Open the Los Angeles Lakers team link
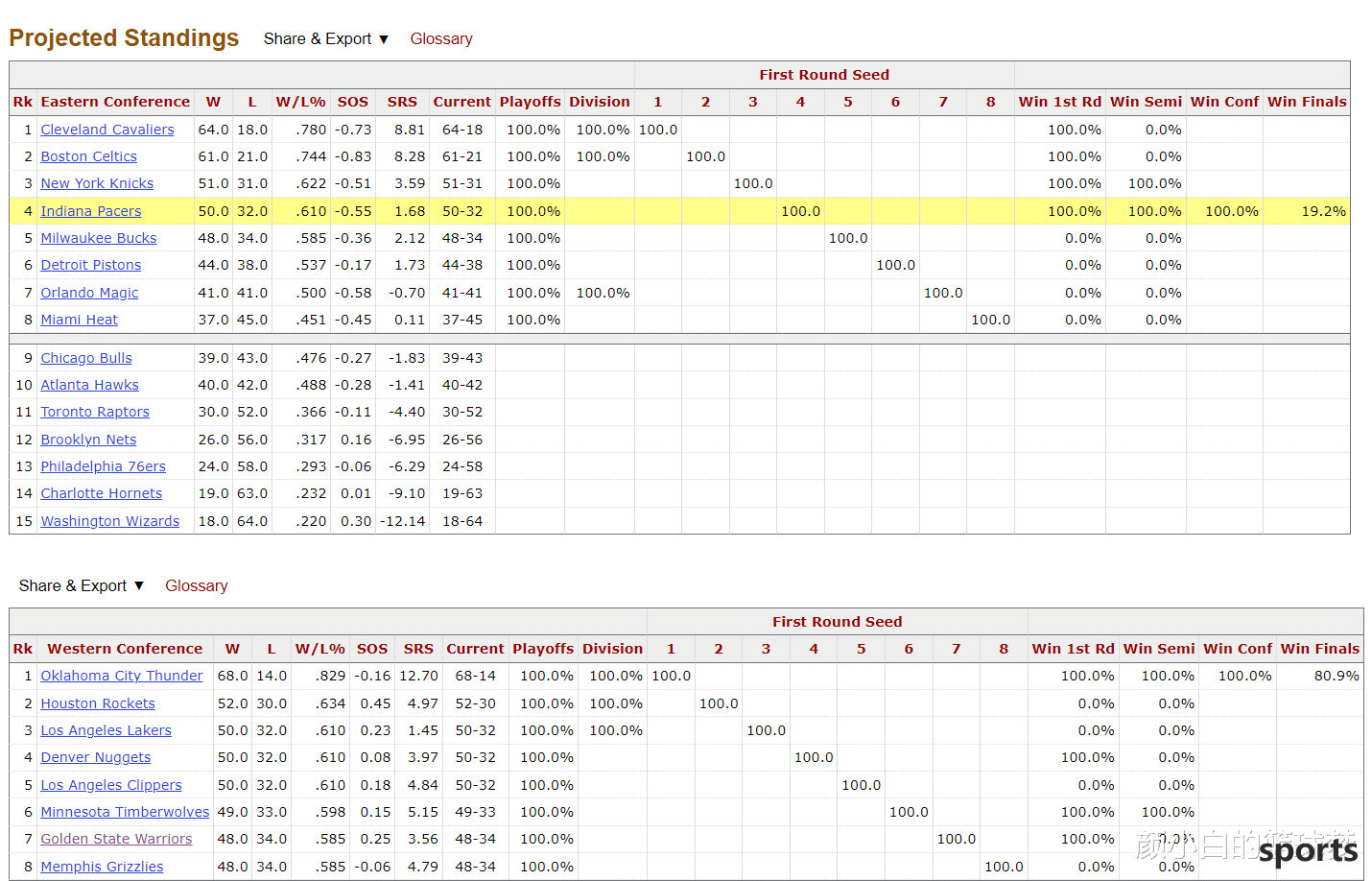Screen dimensions: 1372x881 pyautogui.click(x=106, y=730)
